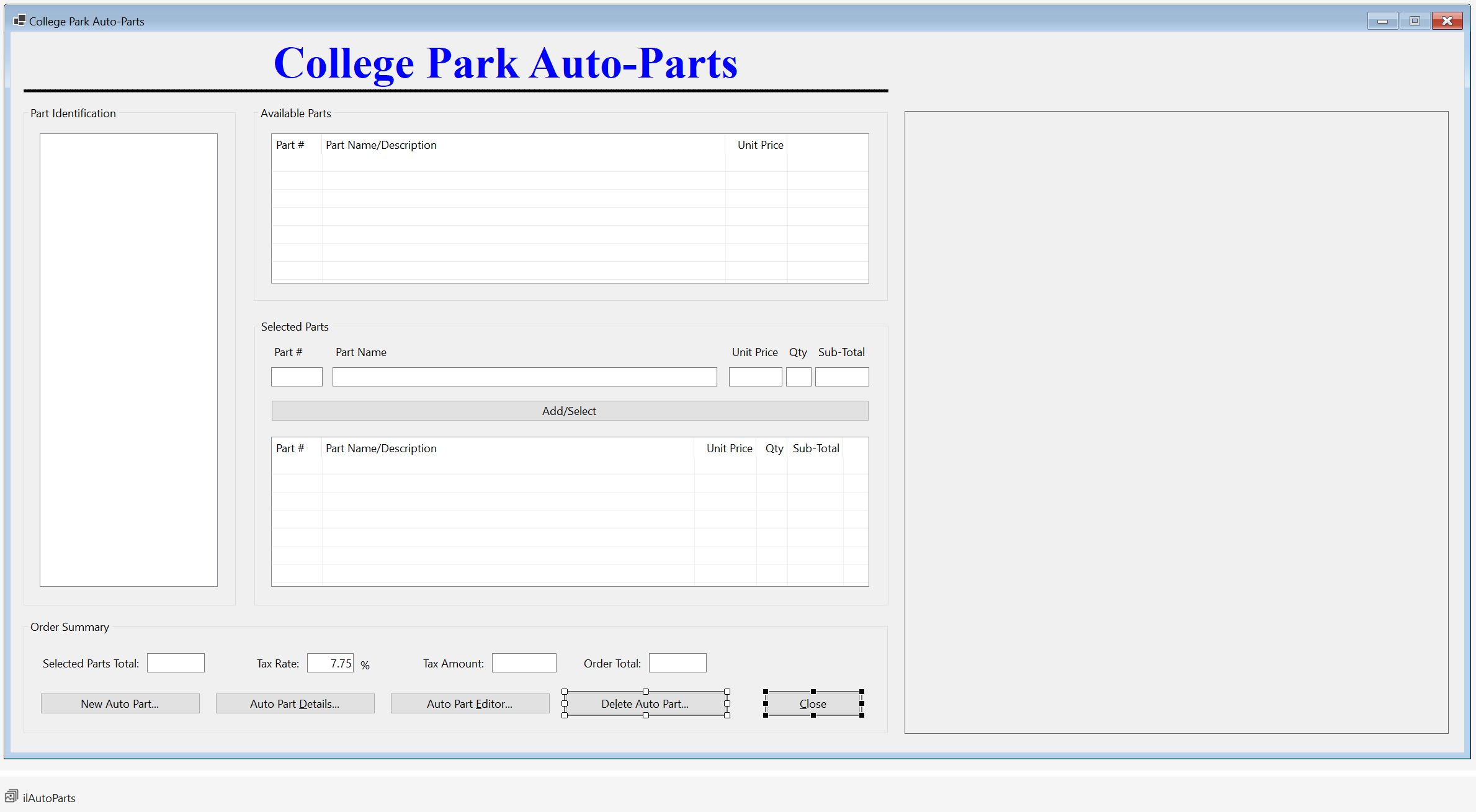Click the Selected Parts Unit Price text box
This screenshot has width=1476, height=812.
[x=755, y=377]
